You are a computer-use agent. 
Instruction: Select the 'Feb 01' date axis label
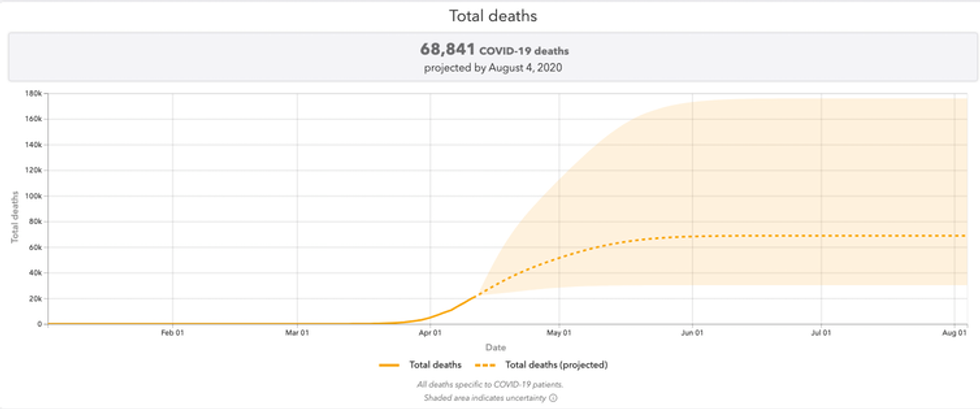[172, 332]
